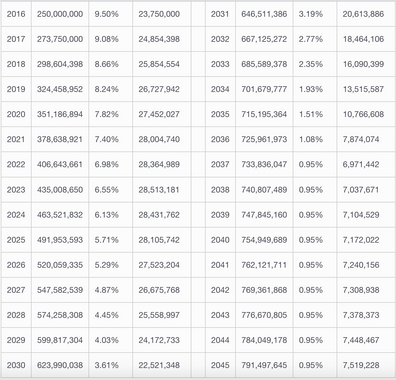Select the 2023 year cell
The height and width of the screenshot is (380, 396).
(16, 190)
